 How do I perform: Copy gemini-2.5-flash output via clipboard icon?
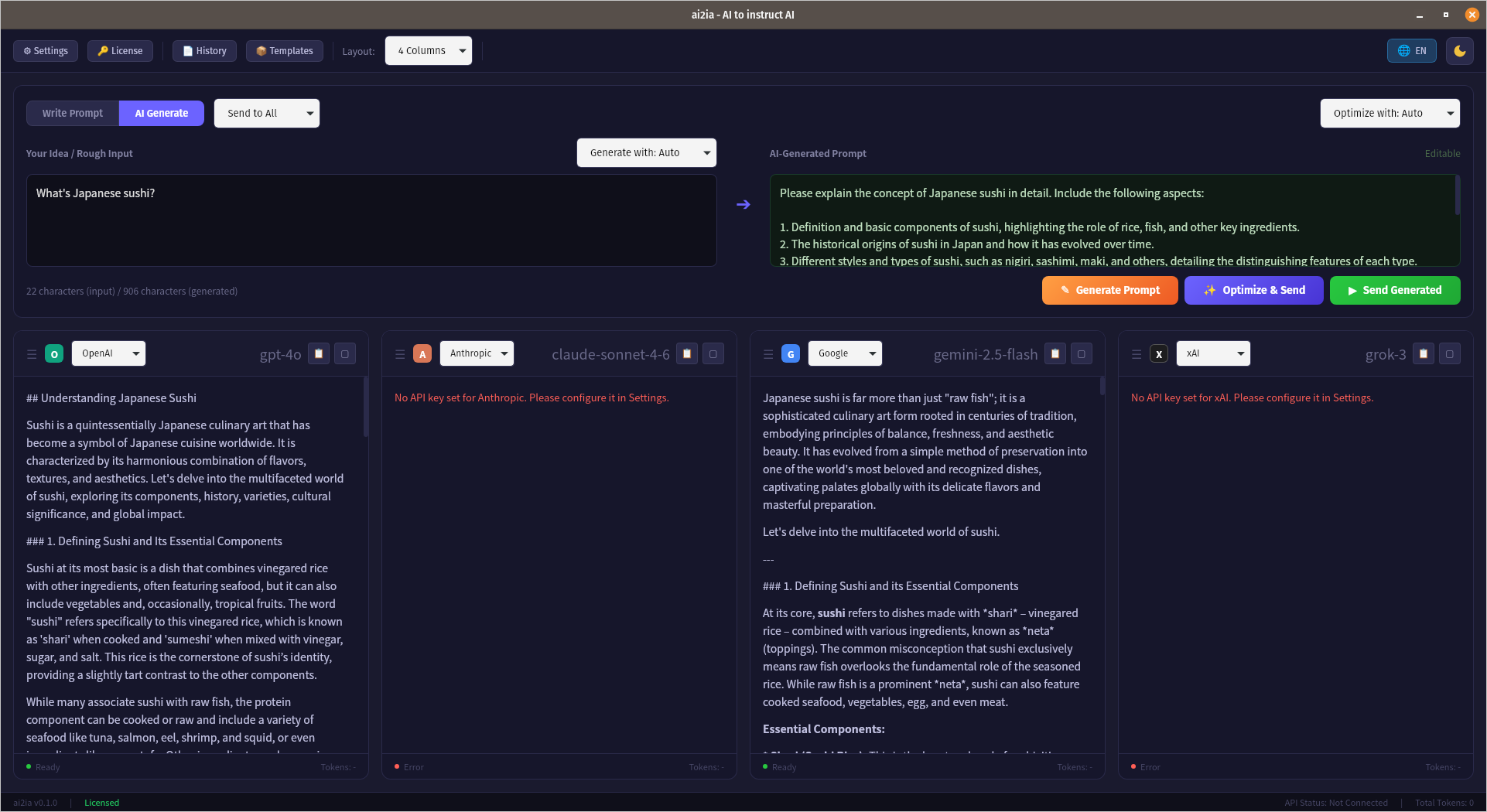[1055, 353]
